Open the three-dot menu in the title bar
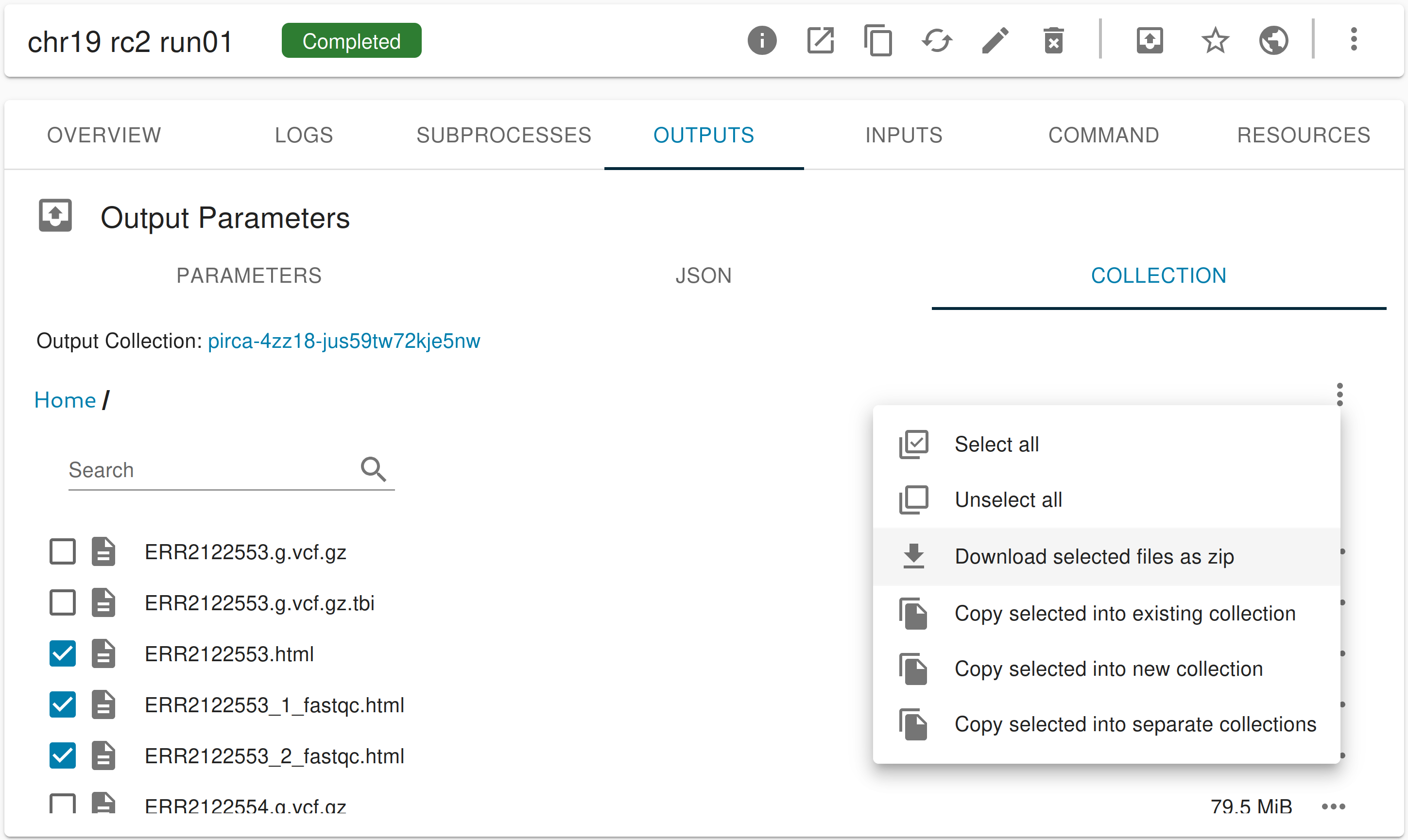This screenshot has width=1408, height=840. pos(1354,39)
